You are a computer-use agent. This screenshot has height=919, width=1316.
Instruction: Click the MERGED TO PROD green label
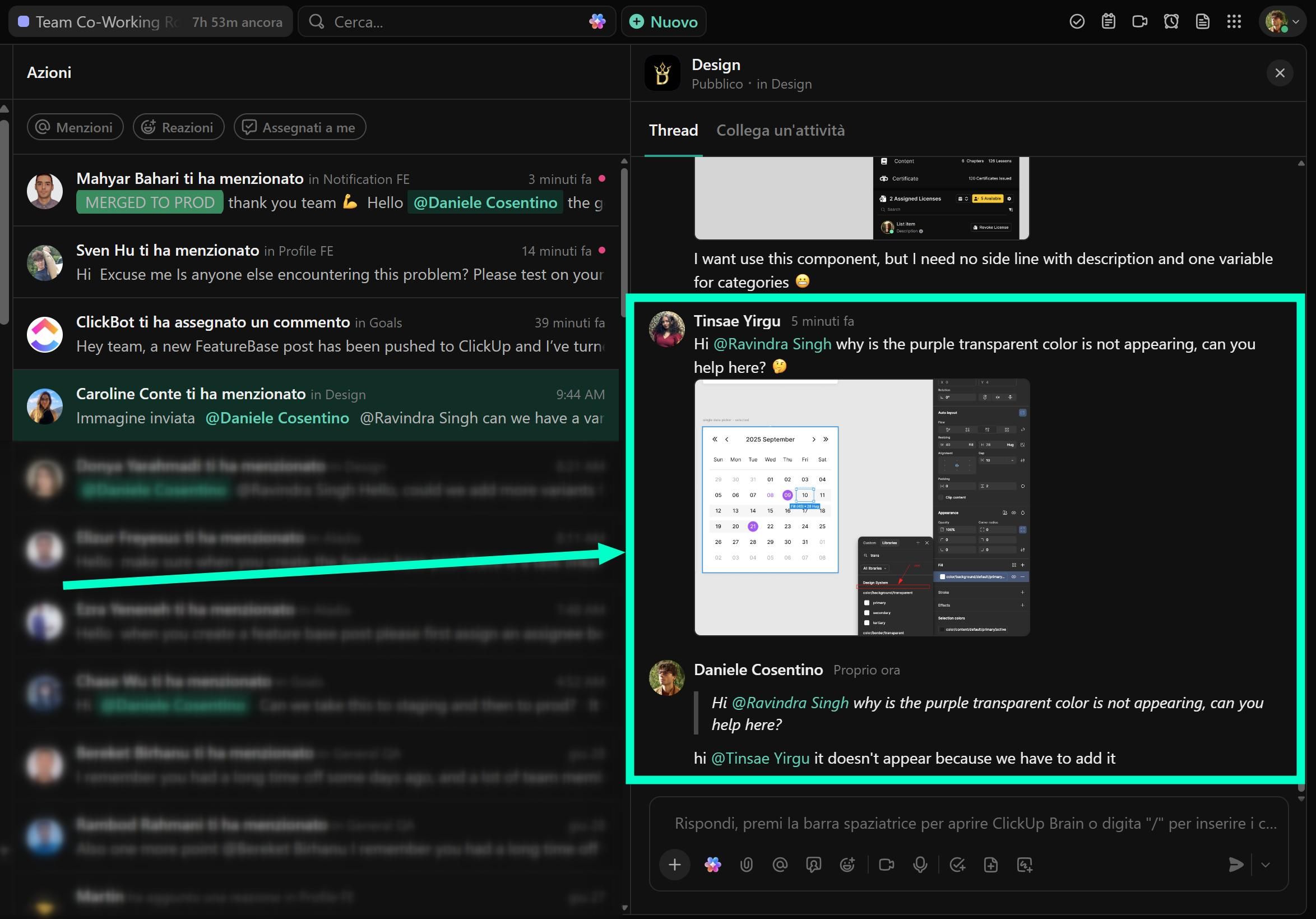coord(150,202)
